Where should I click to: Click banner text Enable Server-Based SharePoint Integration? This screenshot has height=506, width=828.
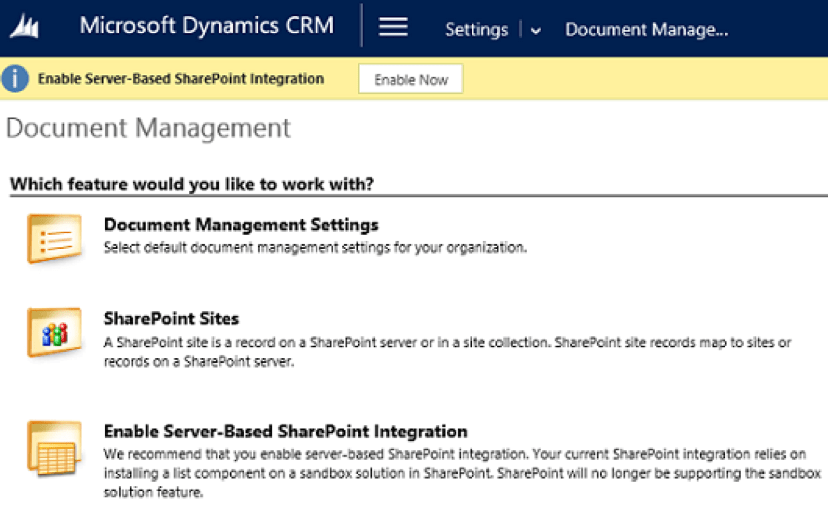click(x=181, y=79)
